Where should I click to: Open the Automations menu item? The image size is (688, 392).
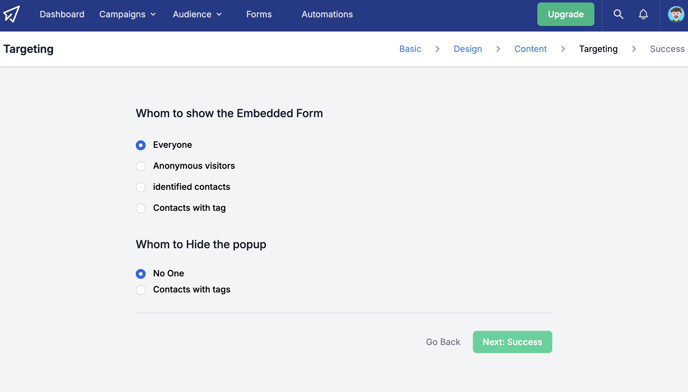pos(327,14)
